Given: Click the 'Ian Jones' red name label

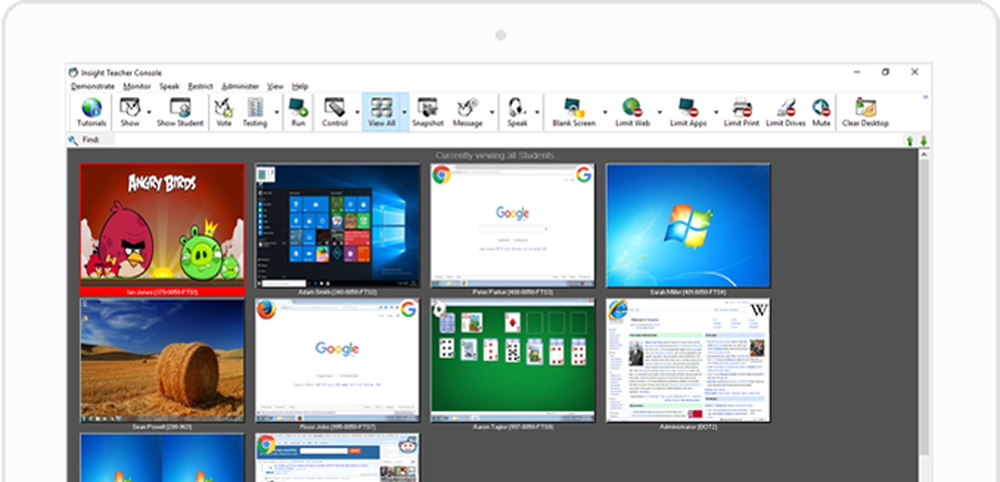Looking at the screenshot, I should click(x=162, y=292).
